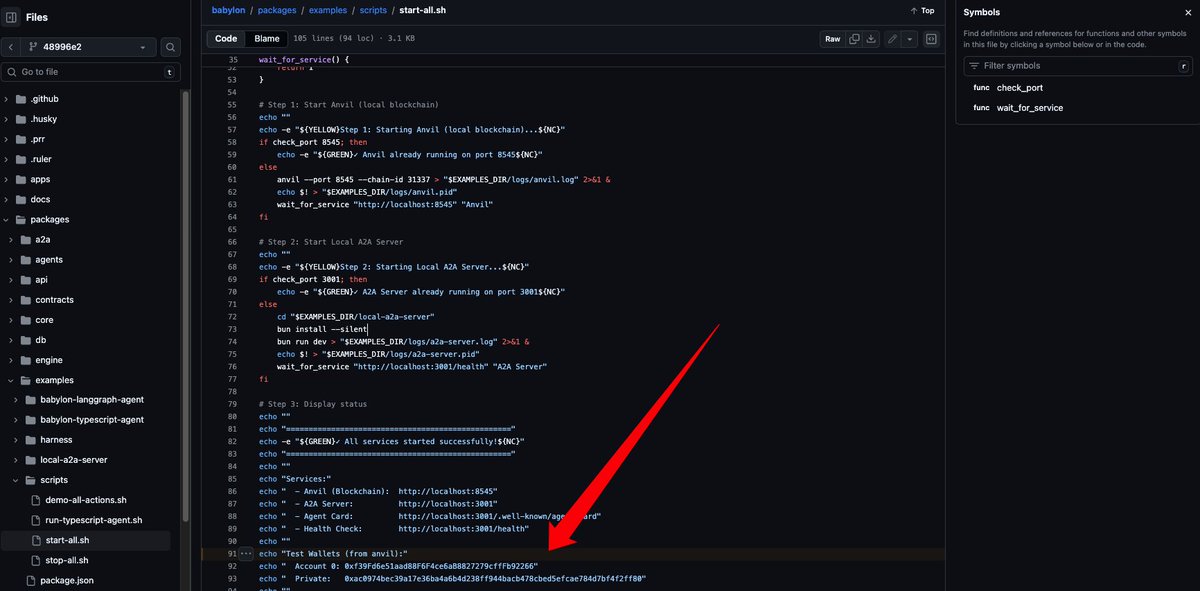Viewport: 1200px width, 591px height.
Task: Expand the apps folder chevron
Action: pyautogui.click(x=7, y=179)
